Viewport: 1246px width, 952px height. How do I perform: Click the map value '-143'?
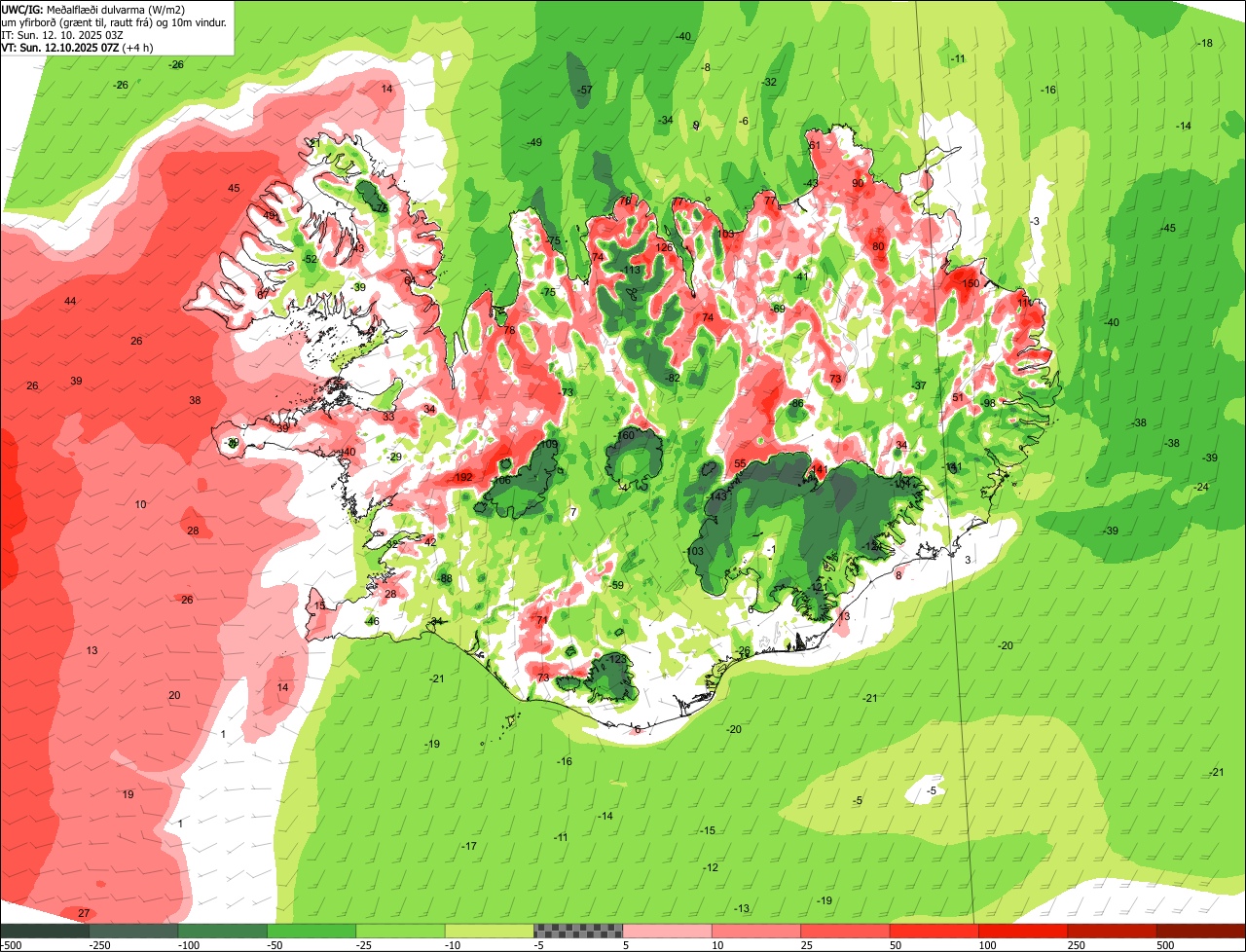tap(716, 496)
